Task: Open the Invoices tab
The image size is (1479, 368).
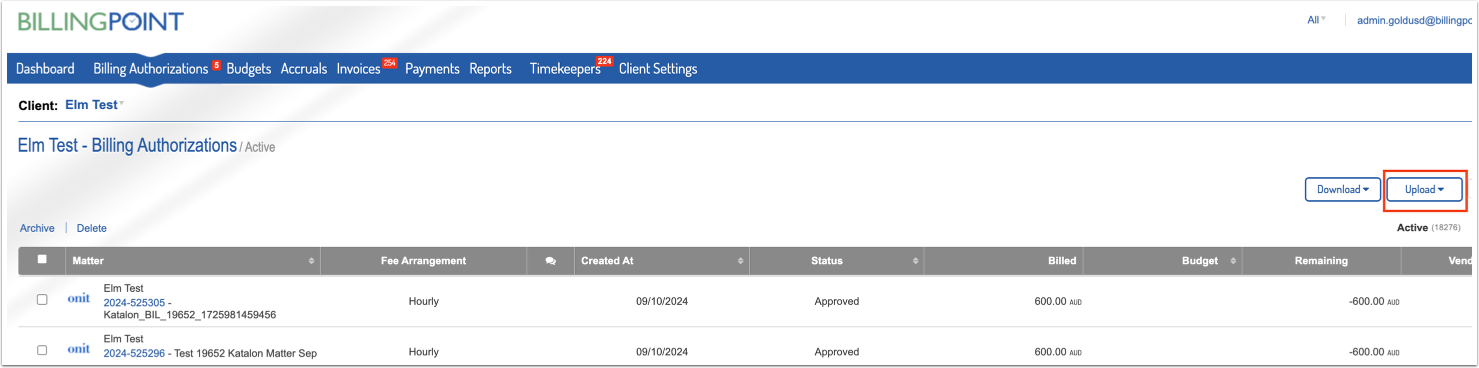Action: 359,69
